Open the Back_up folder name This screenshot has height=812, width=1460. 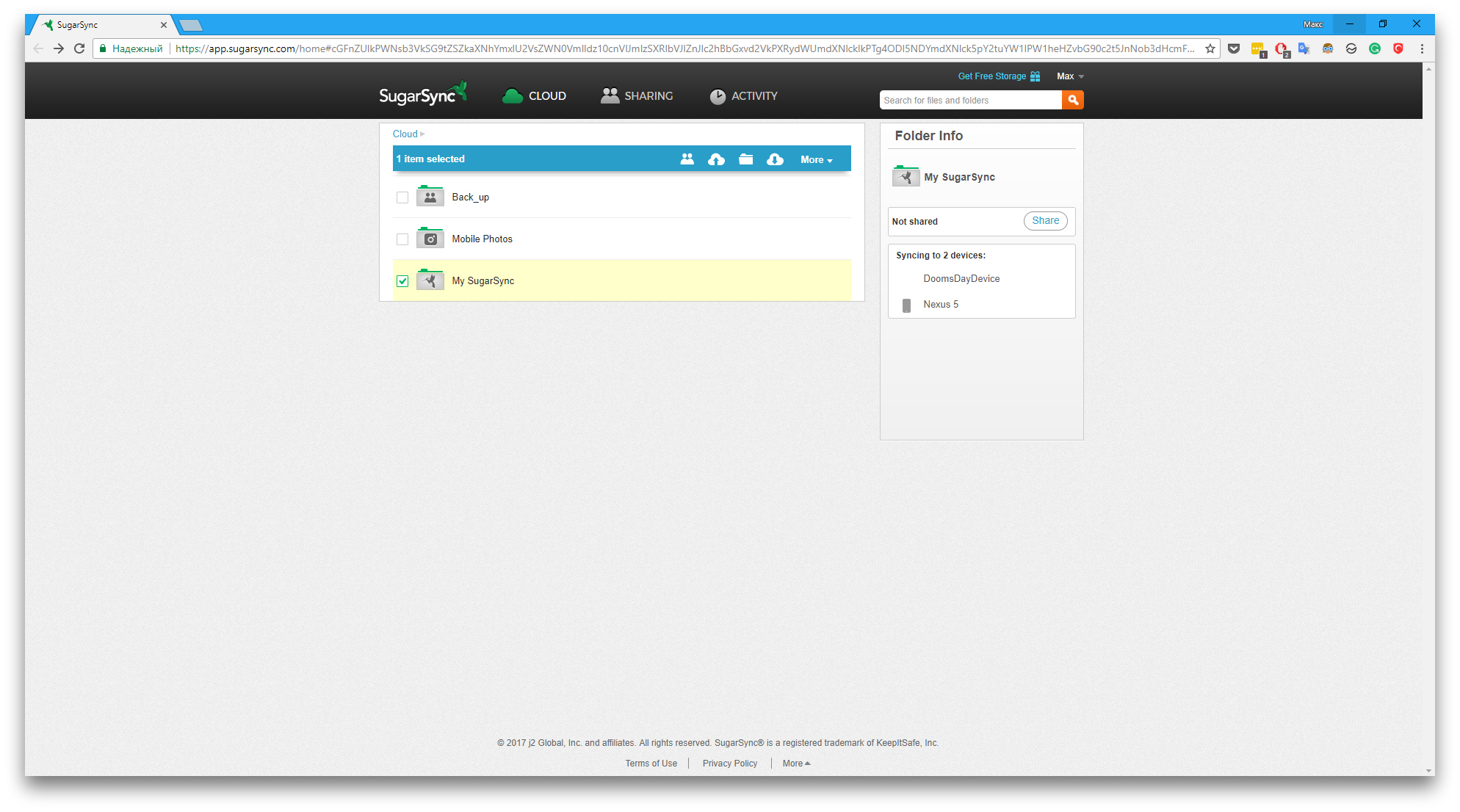(470, 197)
